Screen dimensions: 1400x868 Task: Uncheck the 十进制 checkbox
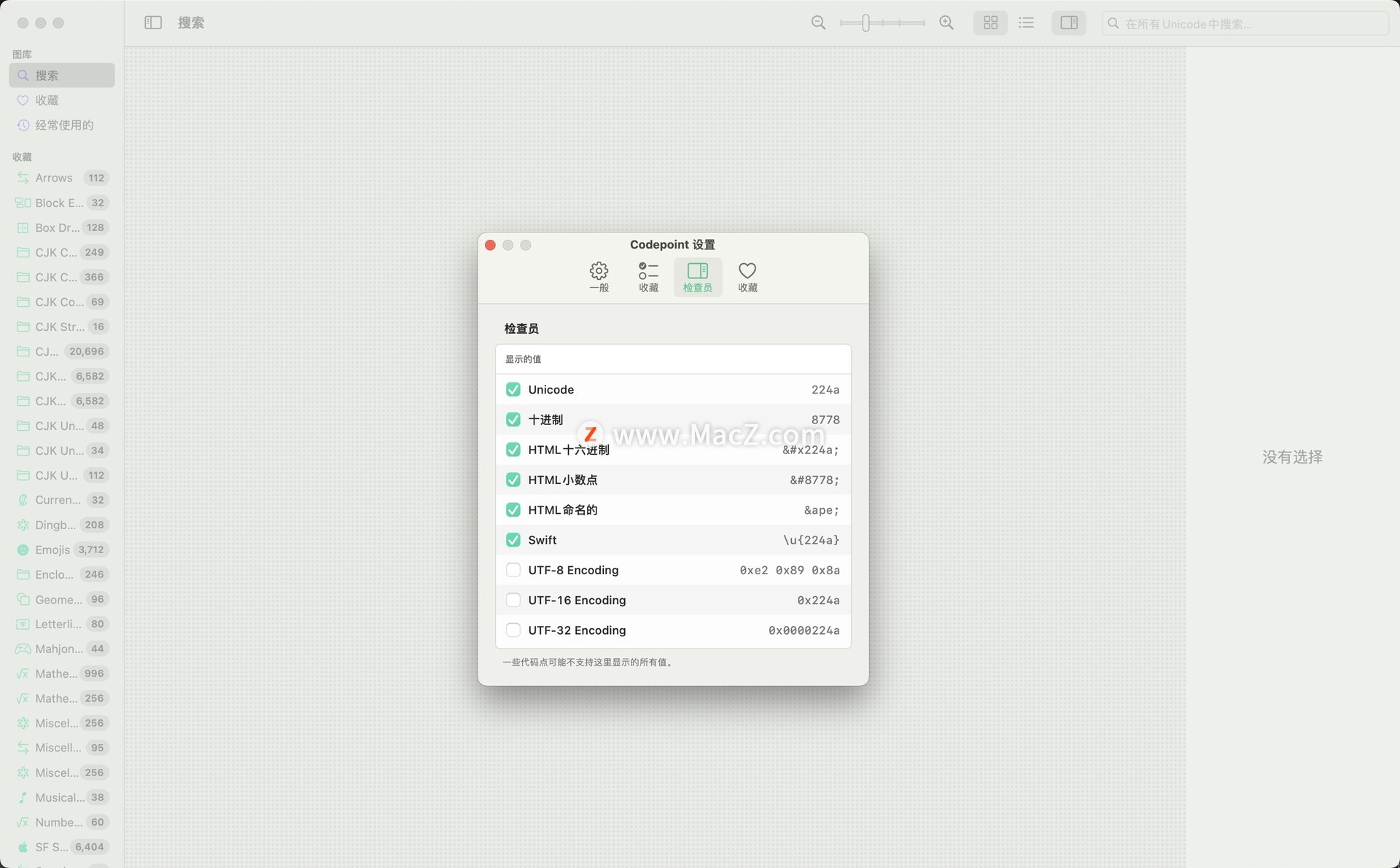point(513,420)
